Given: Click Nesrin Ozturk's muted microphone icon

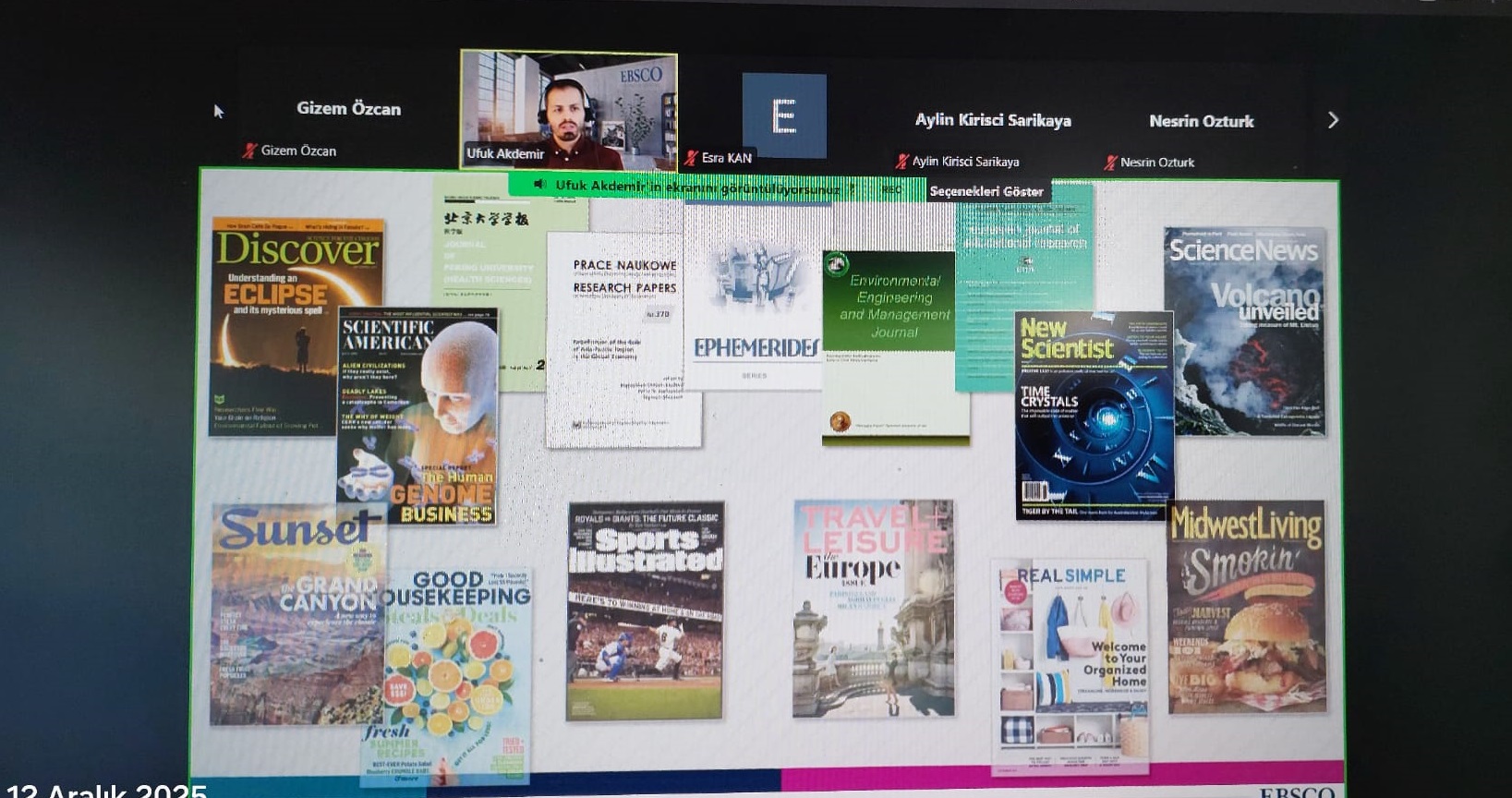Looking at the screenshot, I should tap(1110, 163).
